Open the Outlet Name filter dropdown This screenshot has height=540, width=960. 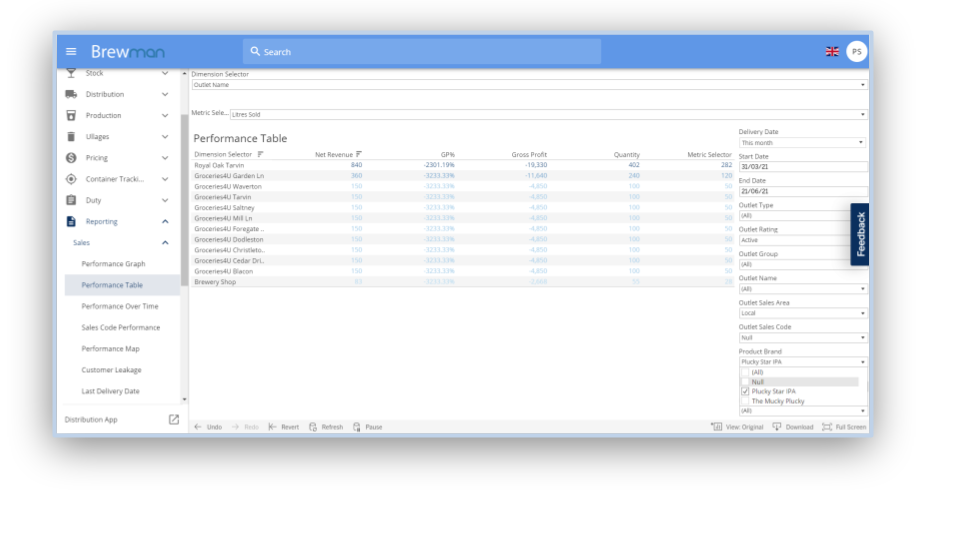tap(803, 289)
